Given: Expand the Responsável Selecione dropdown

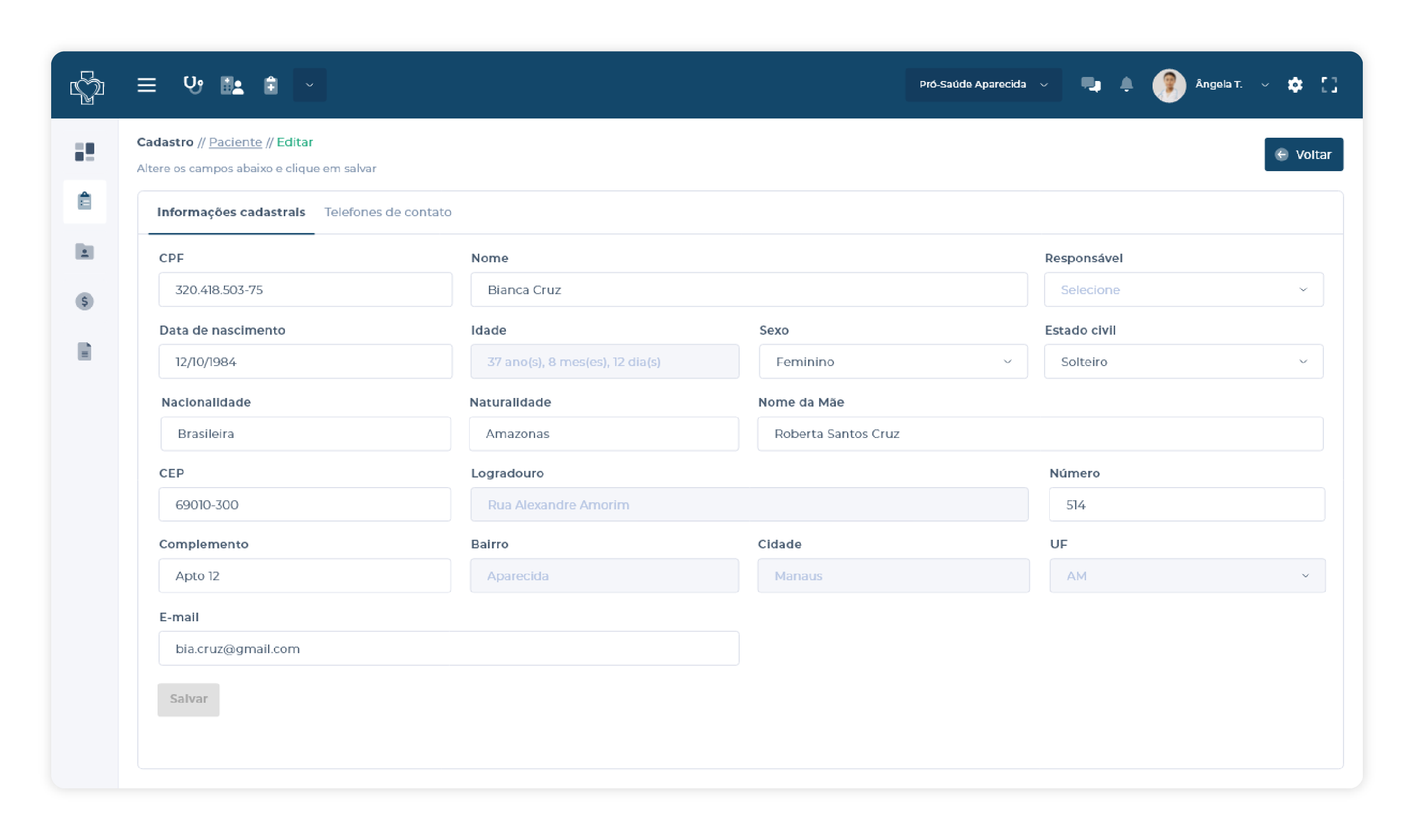Looking at the screenshot, I should [1183, 290].
